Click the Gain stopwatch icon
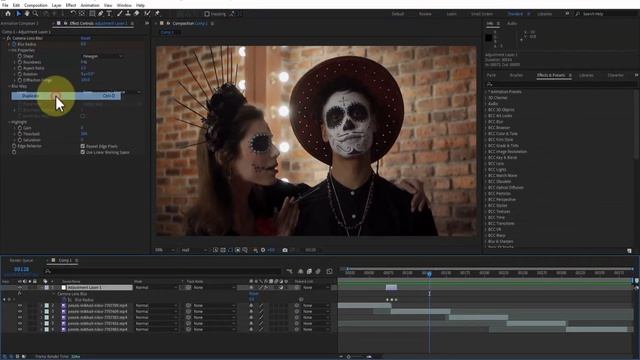Image resolution: width=640 pixels, height=360 pixels. (20, 128)
